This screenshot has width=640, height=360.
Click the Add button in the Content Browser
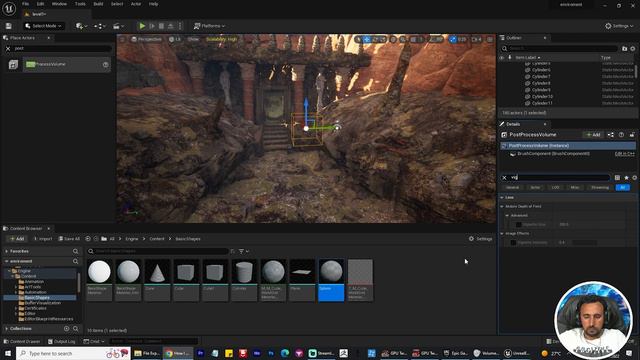point(17,239)
